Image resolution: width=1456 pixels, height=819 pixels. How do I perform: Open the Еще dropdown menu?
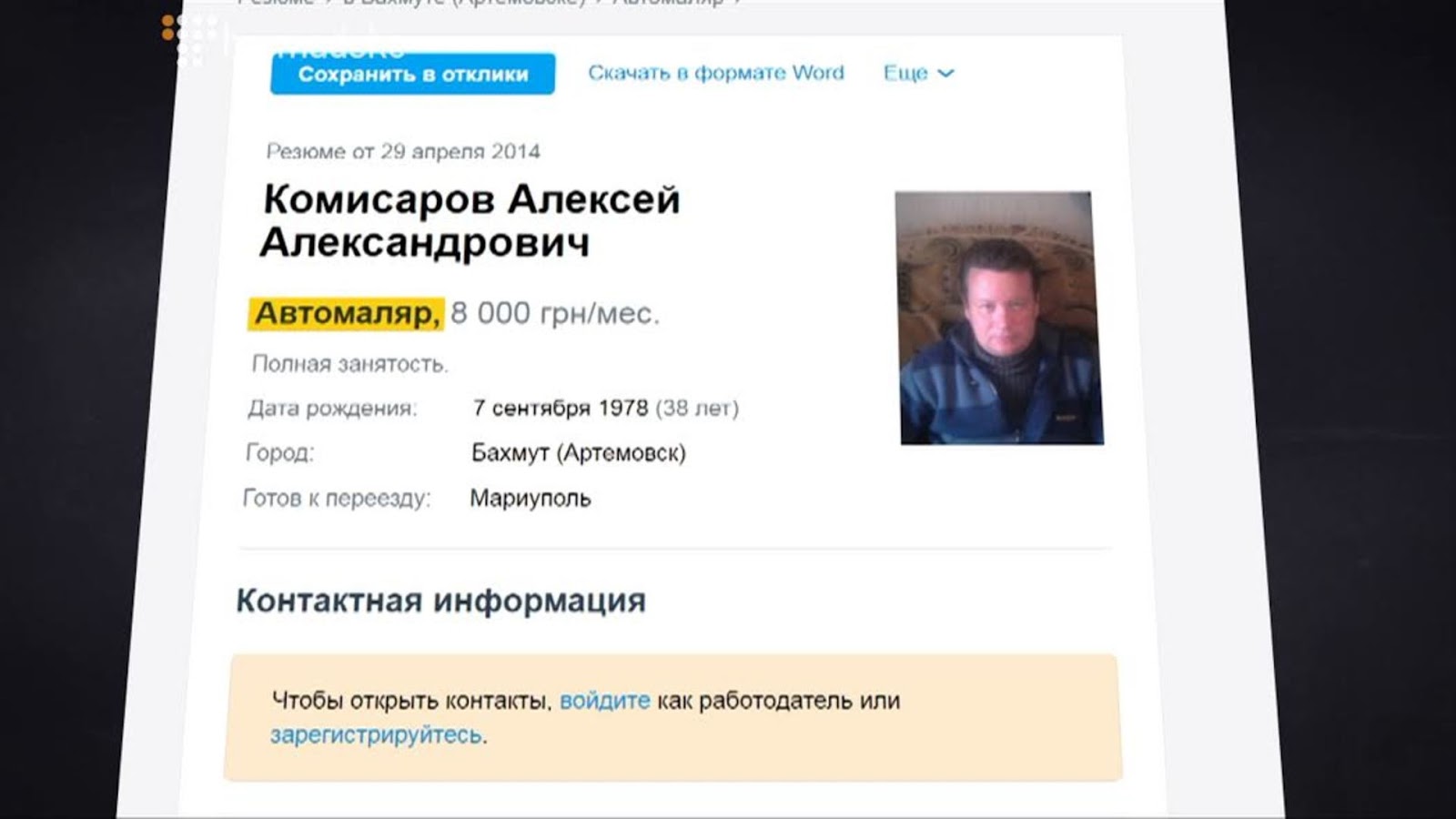coord(918,73)
